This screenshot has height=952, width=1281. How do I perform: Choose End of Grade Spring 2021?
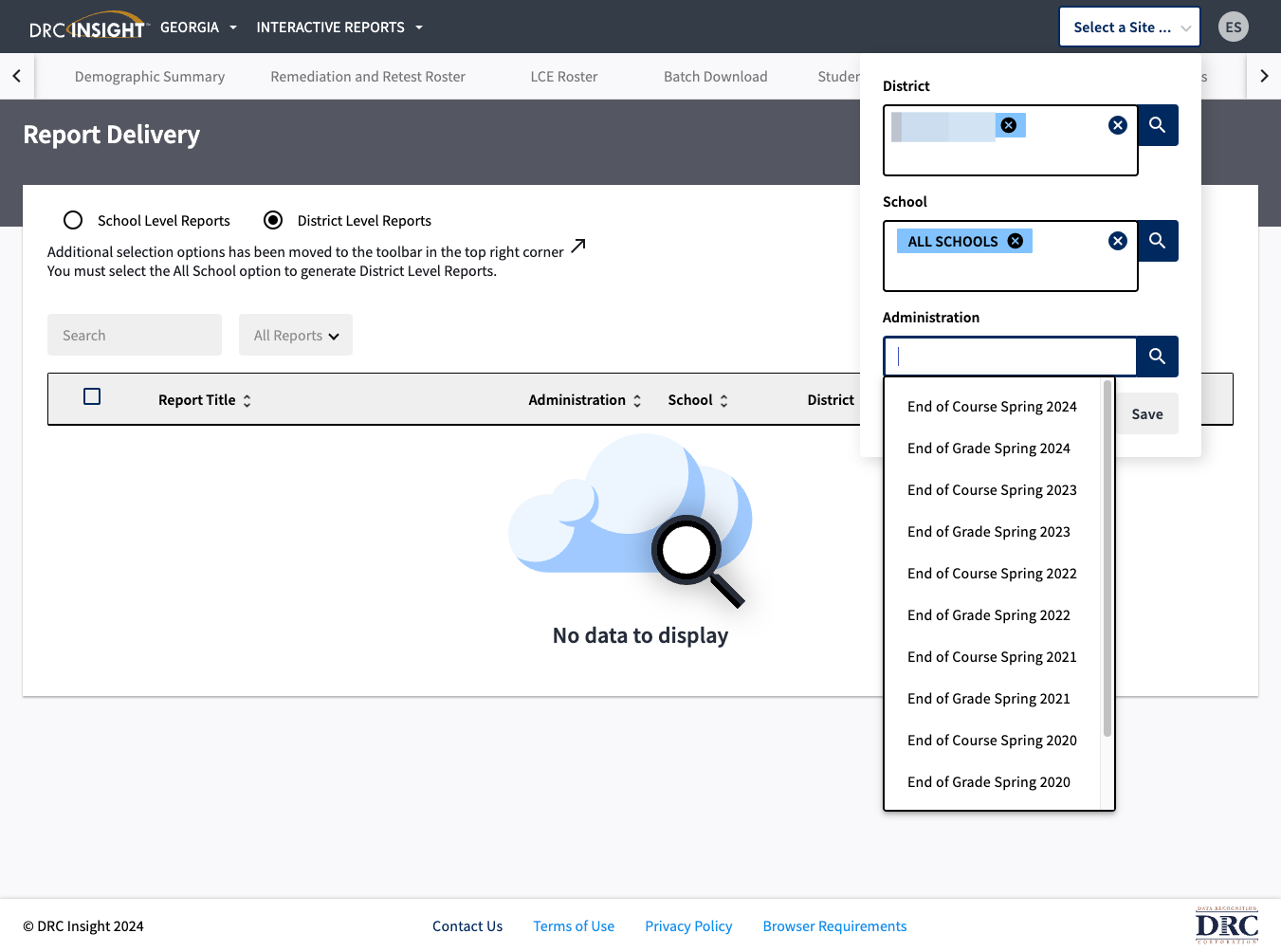click(x=992, y=699)
